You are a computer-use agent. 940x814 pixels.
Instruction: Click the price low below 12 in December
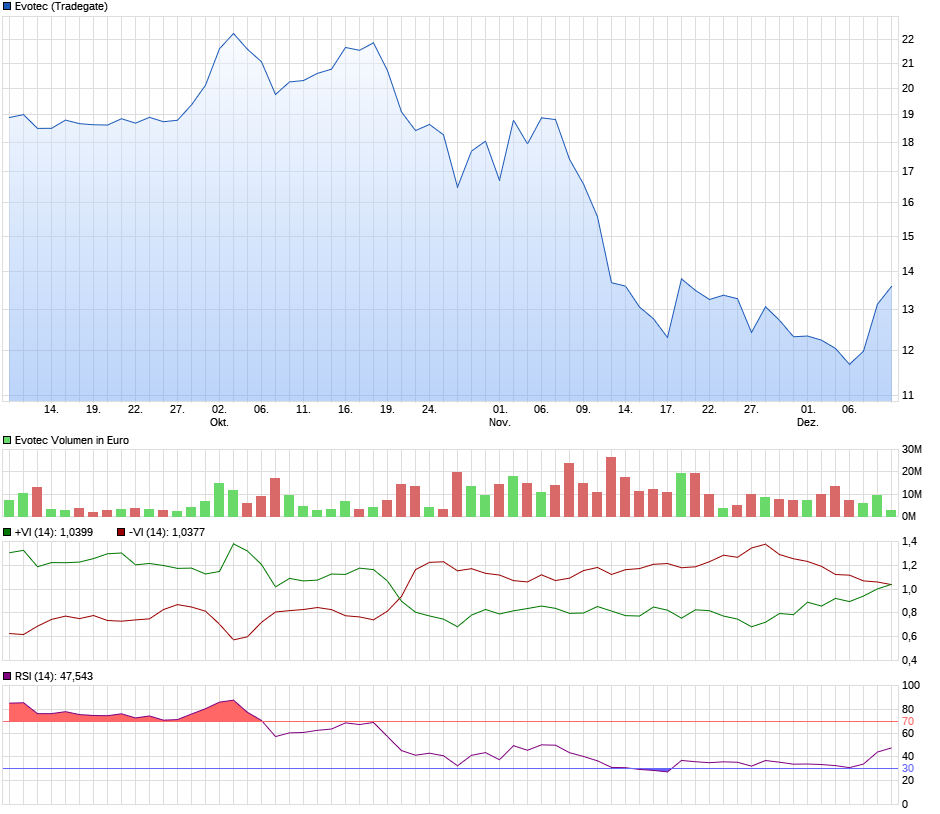click(850, 364)
